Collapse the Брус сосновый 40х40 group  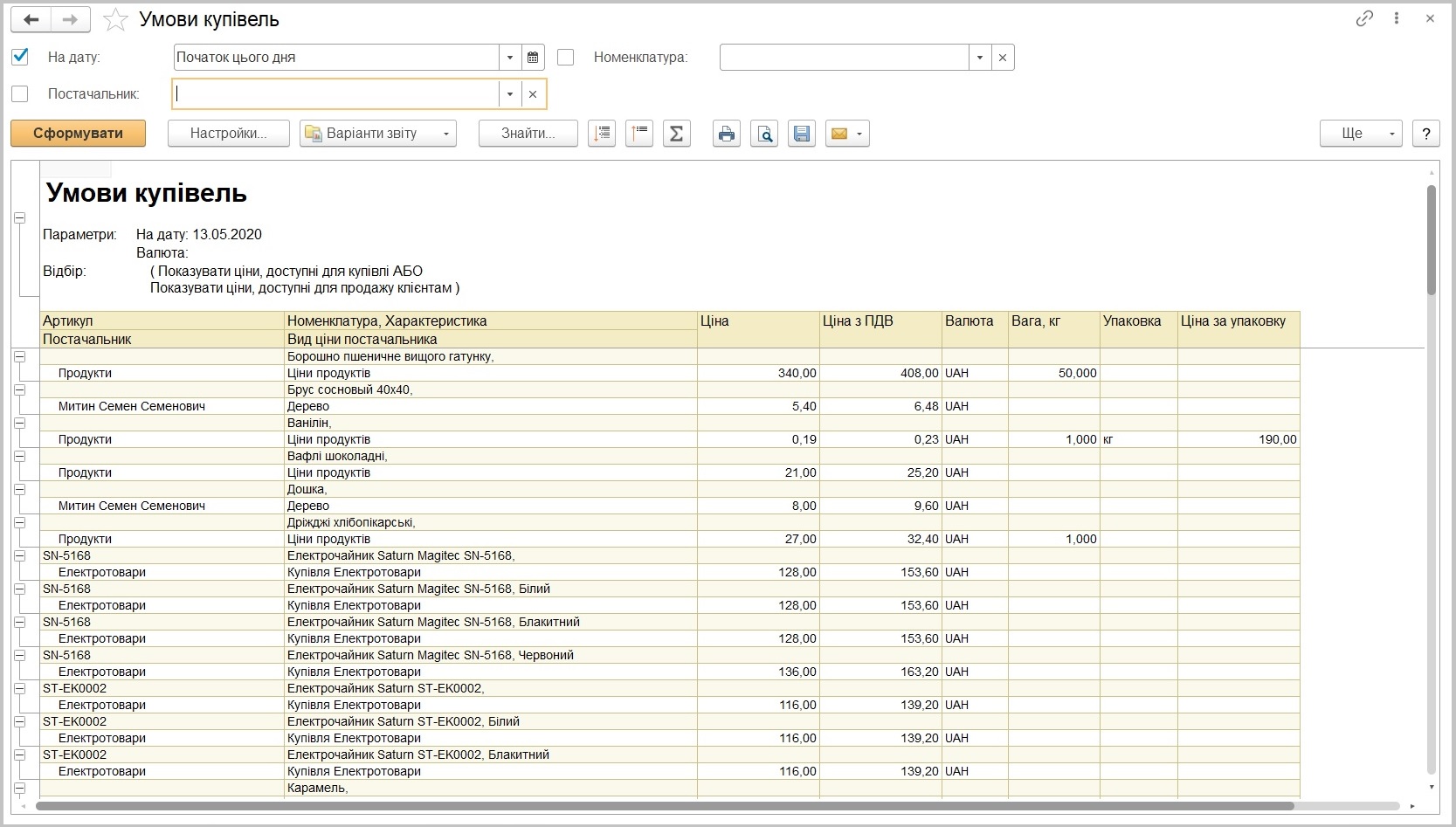(x=19, y=389)
